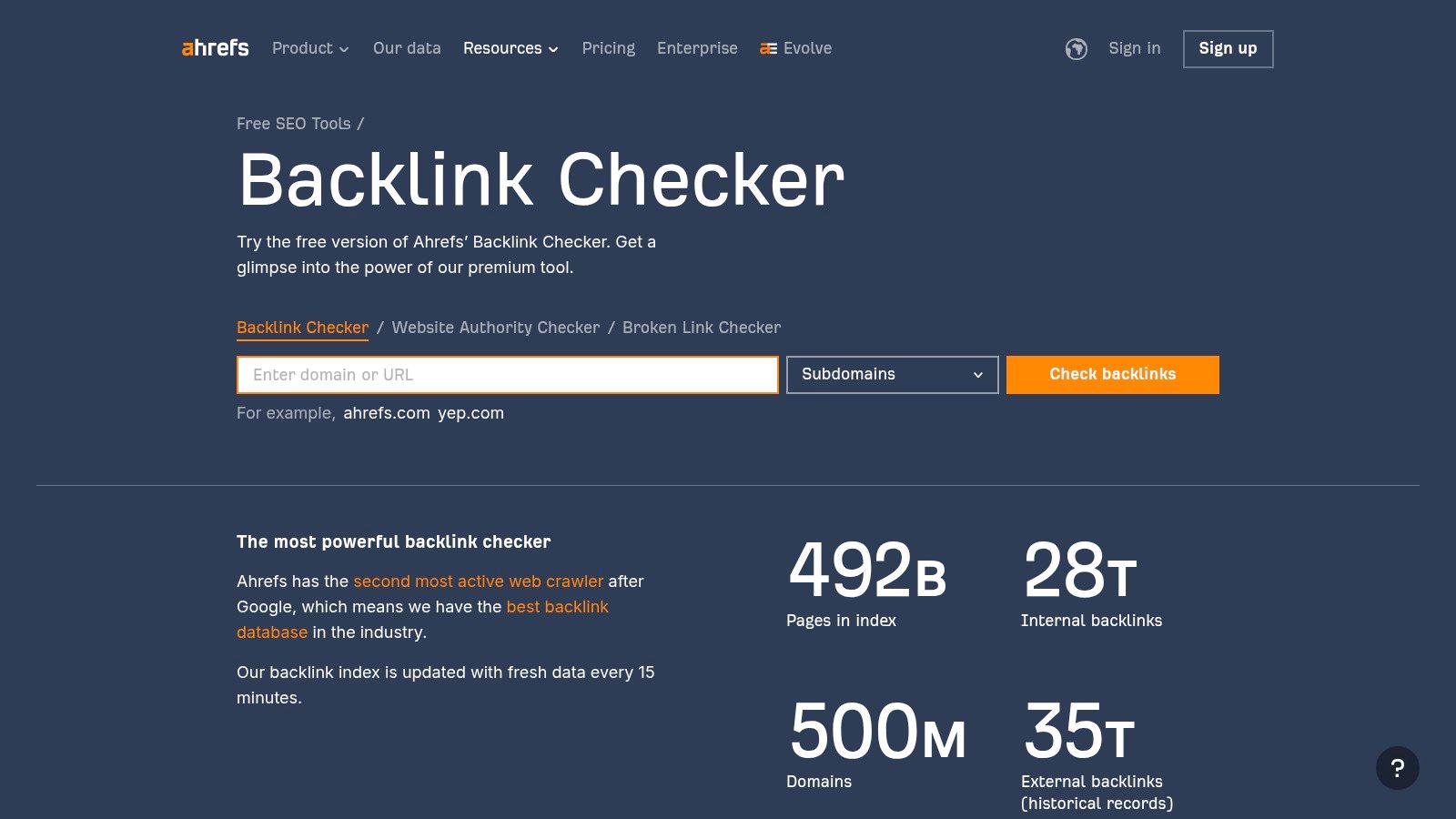Select the Backlink Checker tab
The image size is (1456, 819).
[302, 328]
